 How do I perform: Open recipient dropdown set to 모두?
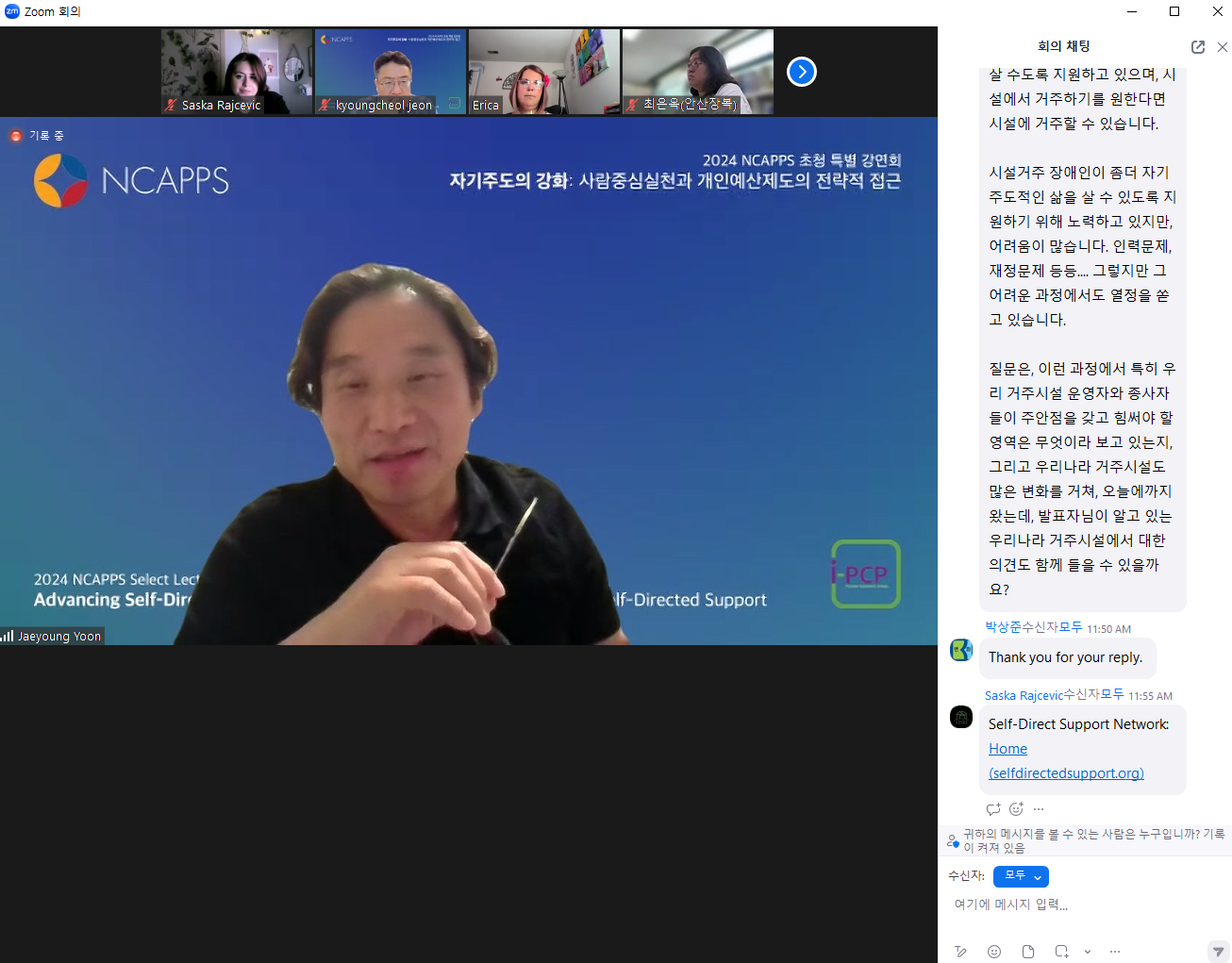(1020, 876)
